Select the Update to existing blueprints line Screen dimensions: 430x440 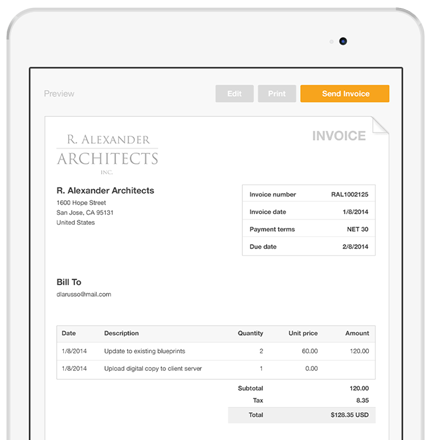216,351
